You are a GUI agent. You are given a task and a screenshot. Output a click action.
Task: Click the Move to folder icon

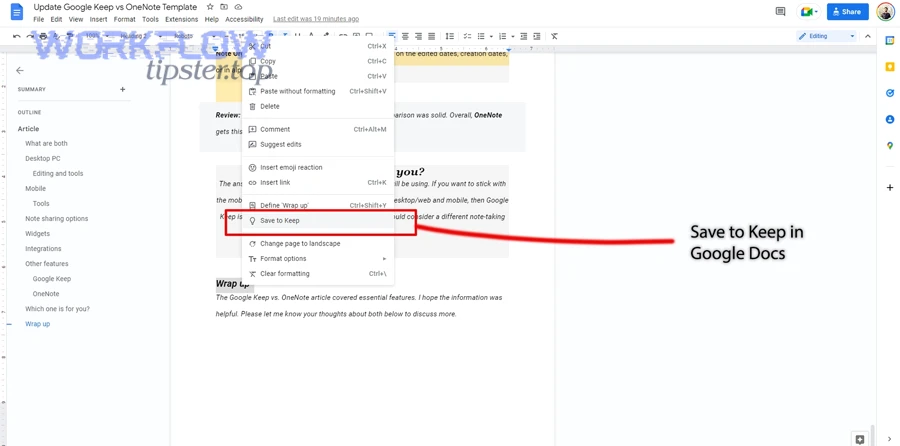224,7
